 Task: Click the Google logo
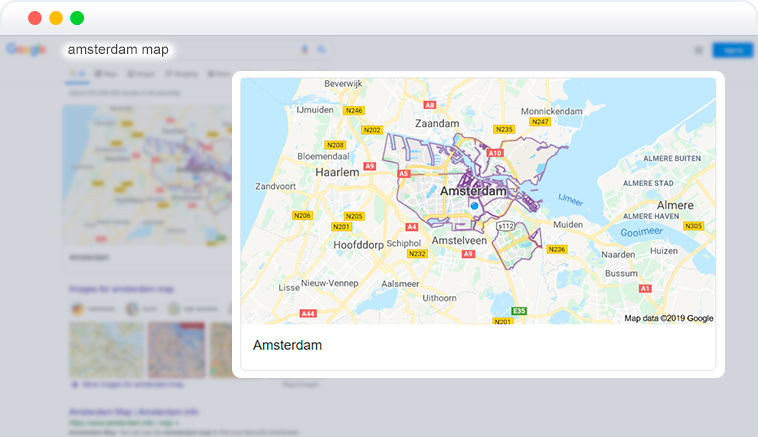coord(26,49)
